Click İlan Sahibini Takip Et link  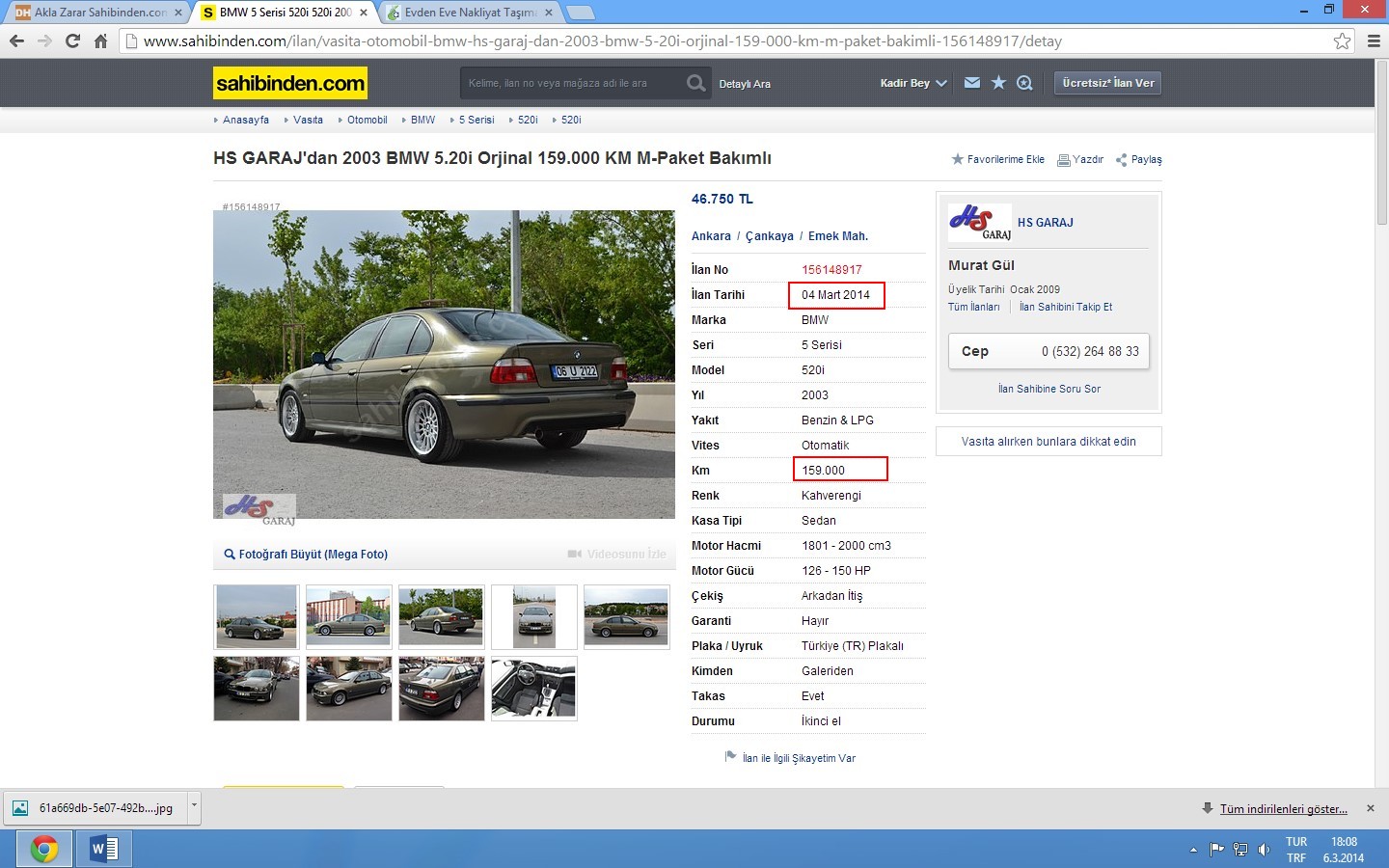1066,307
